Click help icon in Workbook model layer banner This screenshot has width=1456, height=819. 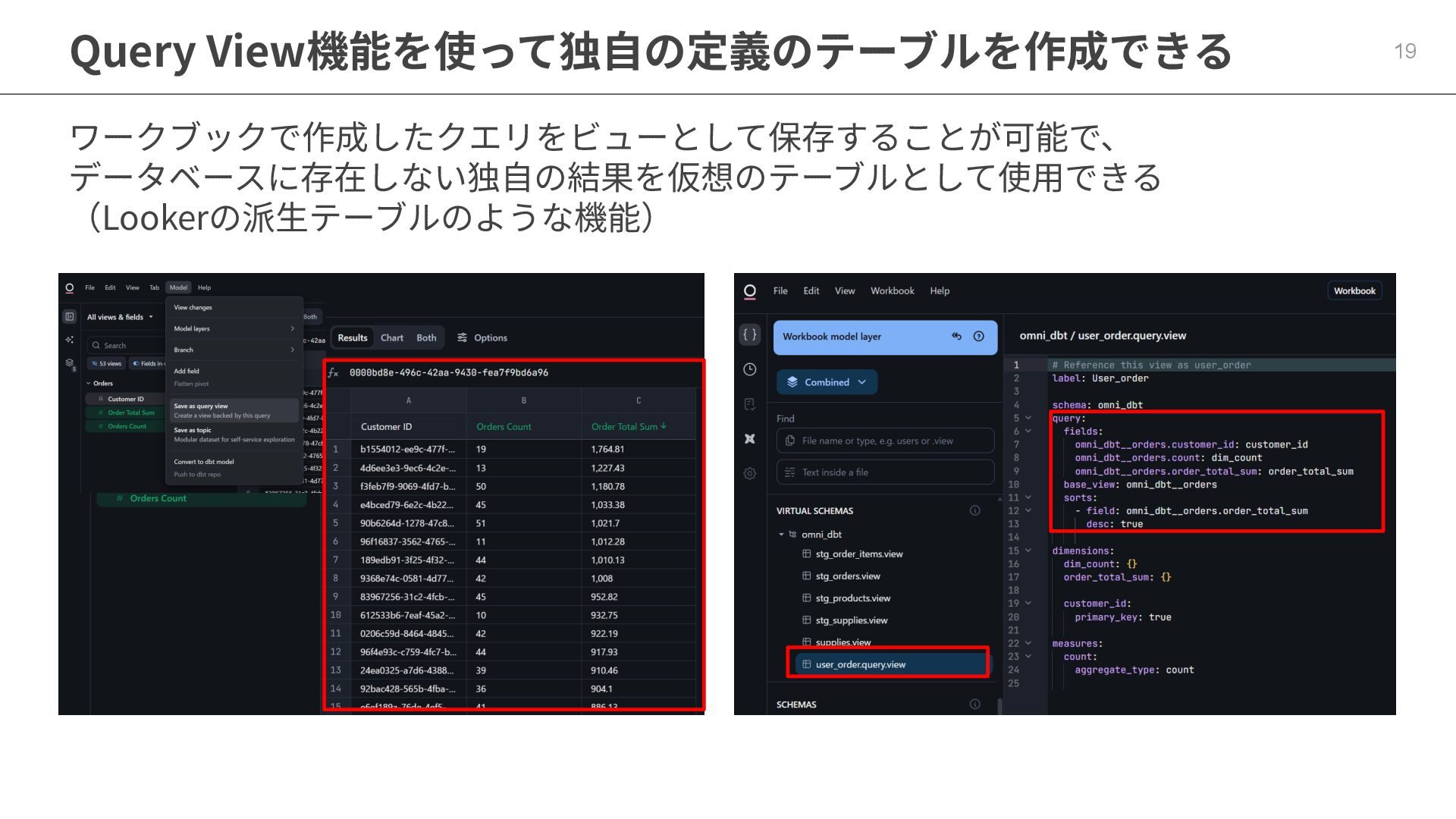tap(978, 337)
